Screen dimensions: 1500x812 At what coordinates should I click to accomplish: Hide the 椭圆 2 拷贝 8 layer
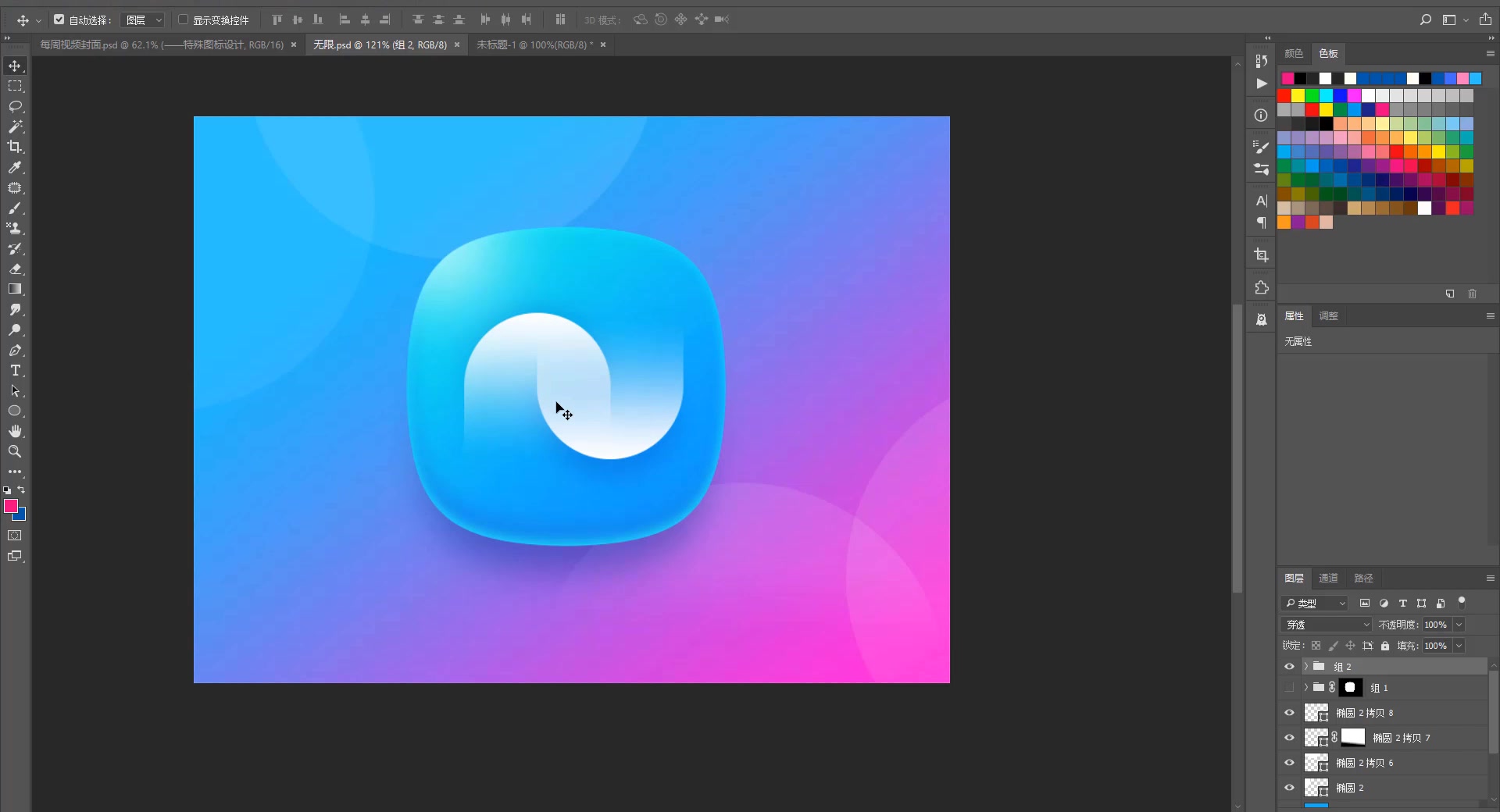pyautogui.click(x=1289, y=712)
